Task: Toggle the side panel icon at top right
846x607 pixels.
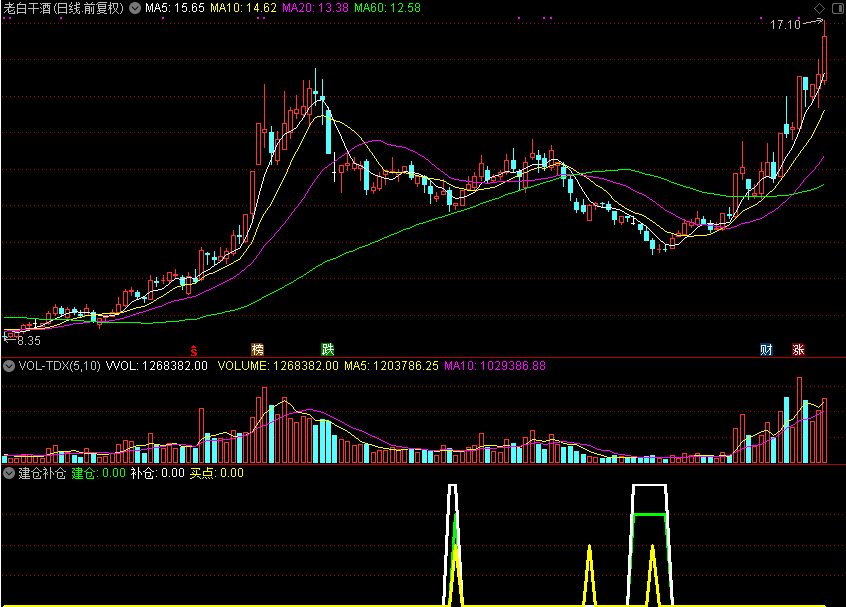Action: (838, 8)
